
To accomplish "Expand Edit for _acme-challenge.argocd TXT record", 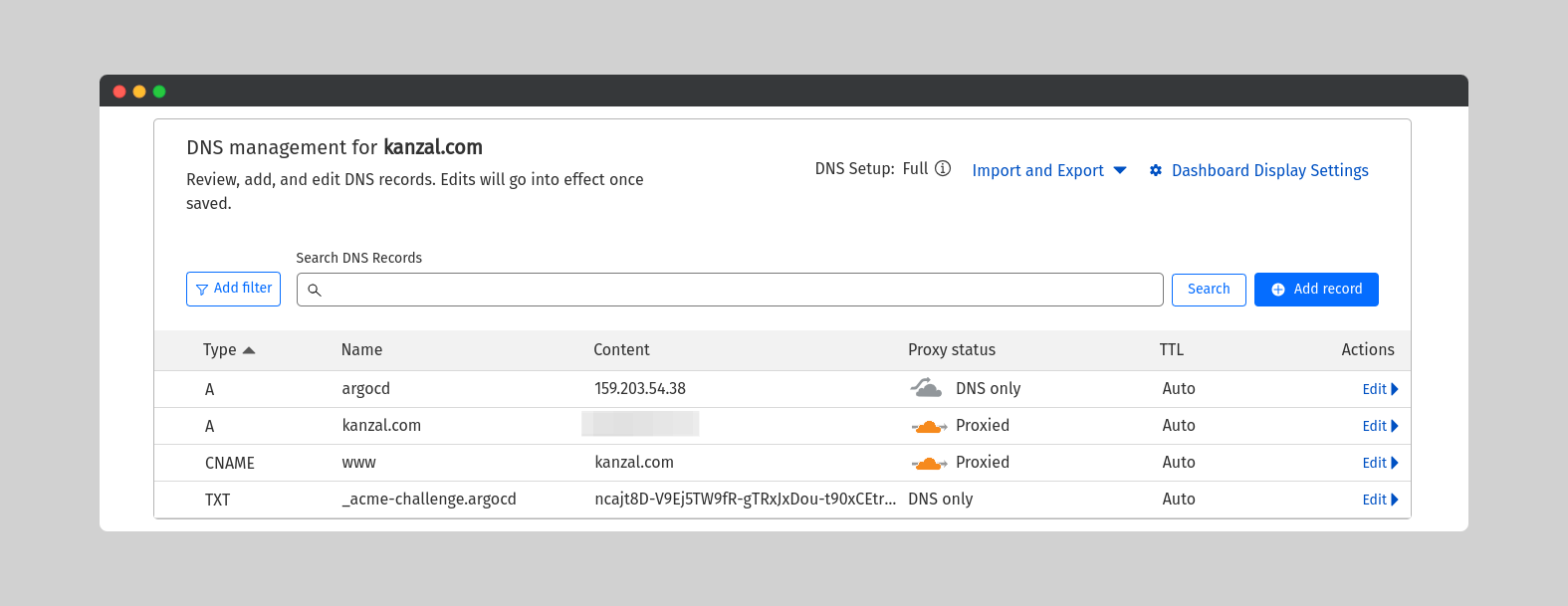I will [1380, 500].
